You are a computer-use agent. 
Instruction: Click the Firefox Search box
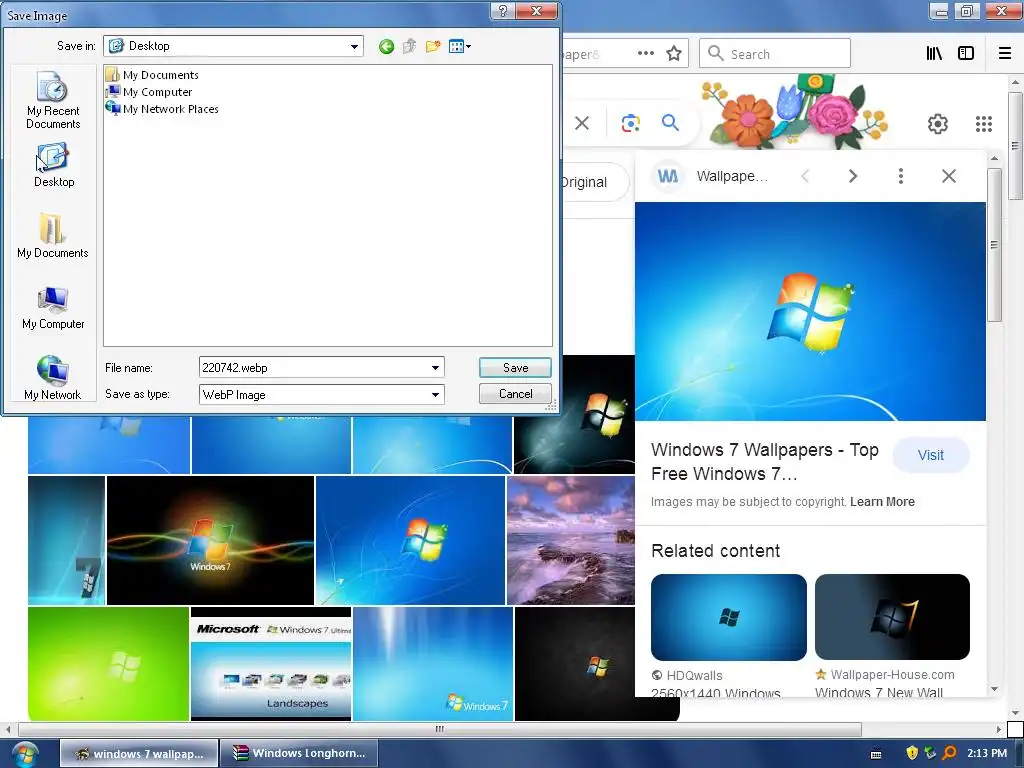[775, 54]
